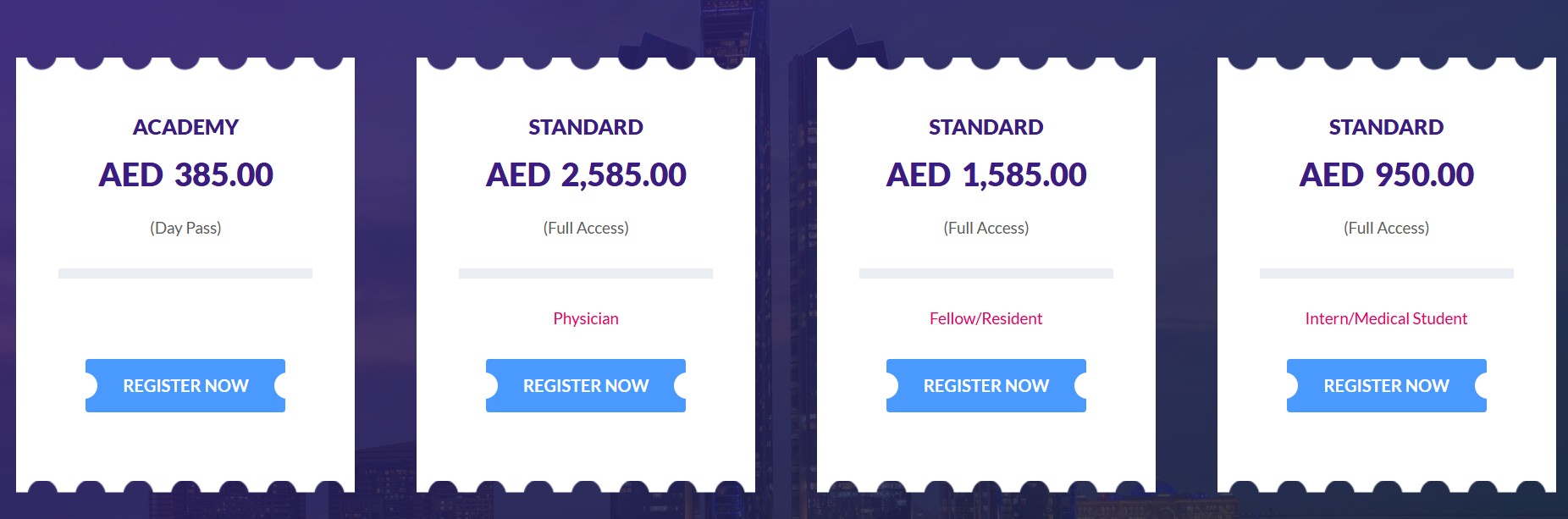Click (Full Access) on the Physician card
This screenshot has height=519, width=1568.
click(586, 228)
